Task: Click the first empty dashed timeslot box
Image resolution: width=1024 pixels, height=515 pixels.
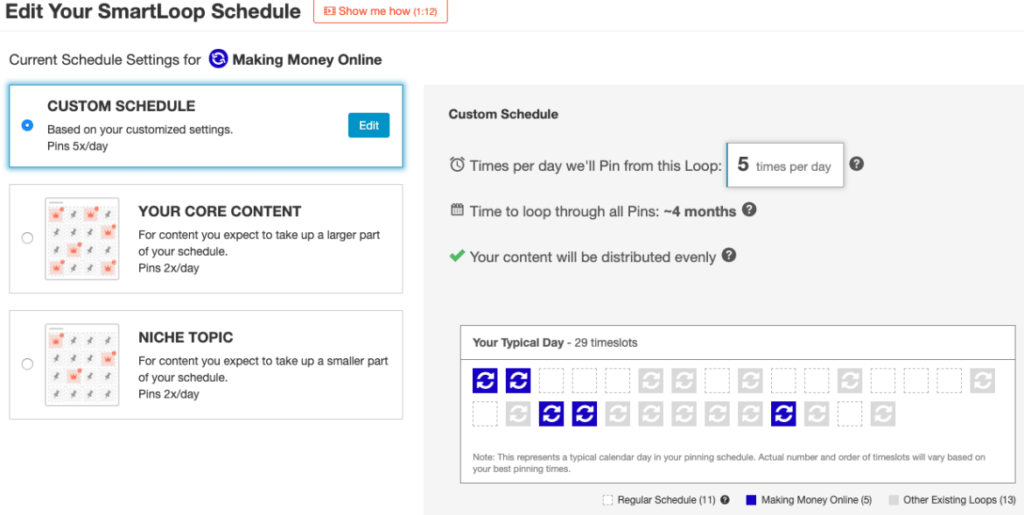Action: click(x=552, y=381)
